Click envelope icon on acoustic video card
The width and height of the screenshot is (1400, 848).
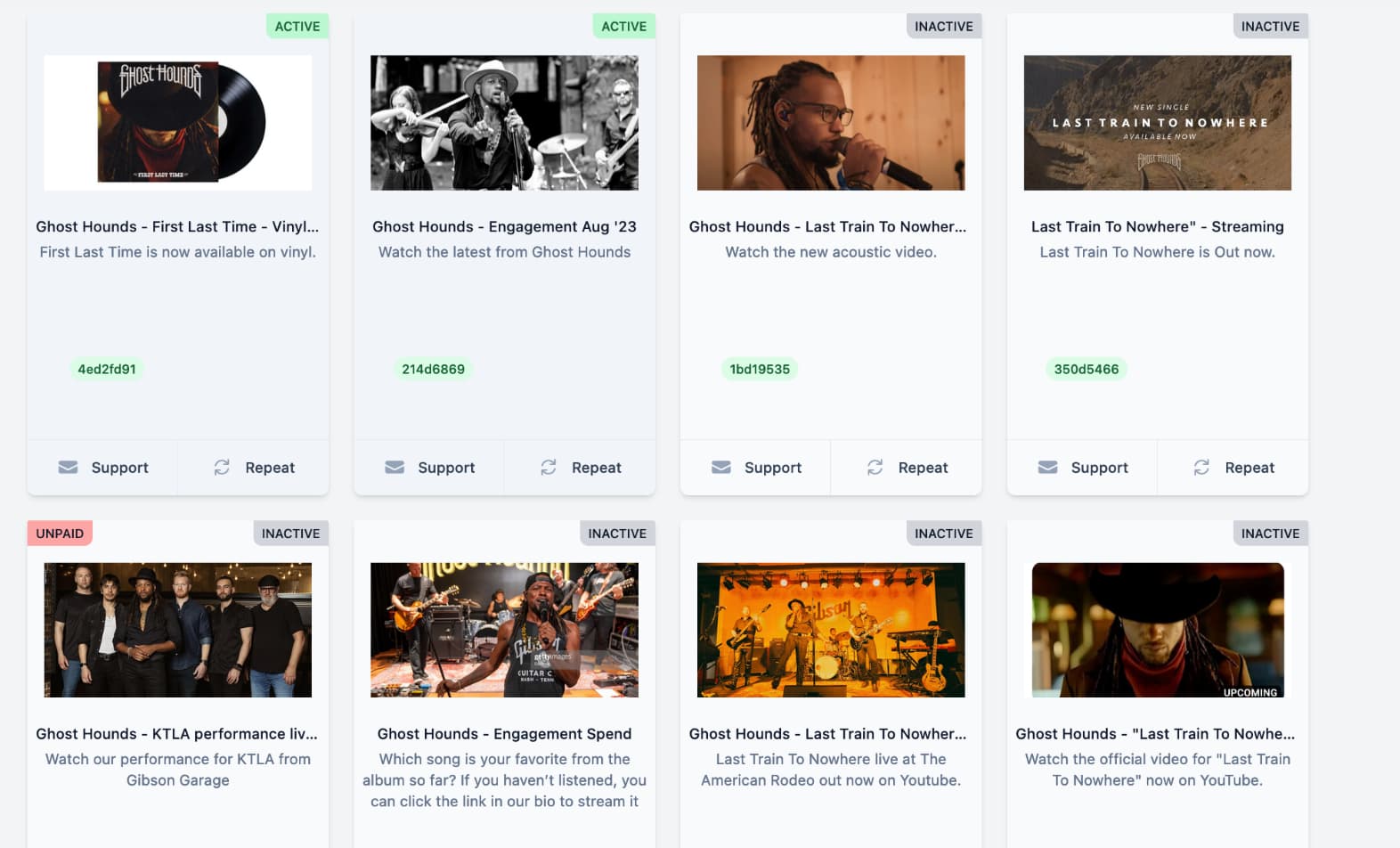[721, 468]
